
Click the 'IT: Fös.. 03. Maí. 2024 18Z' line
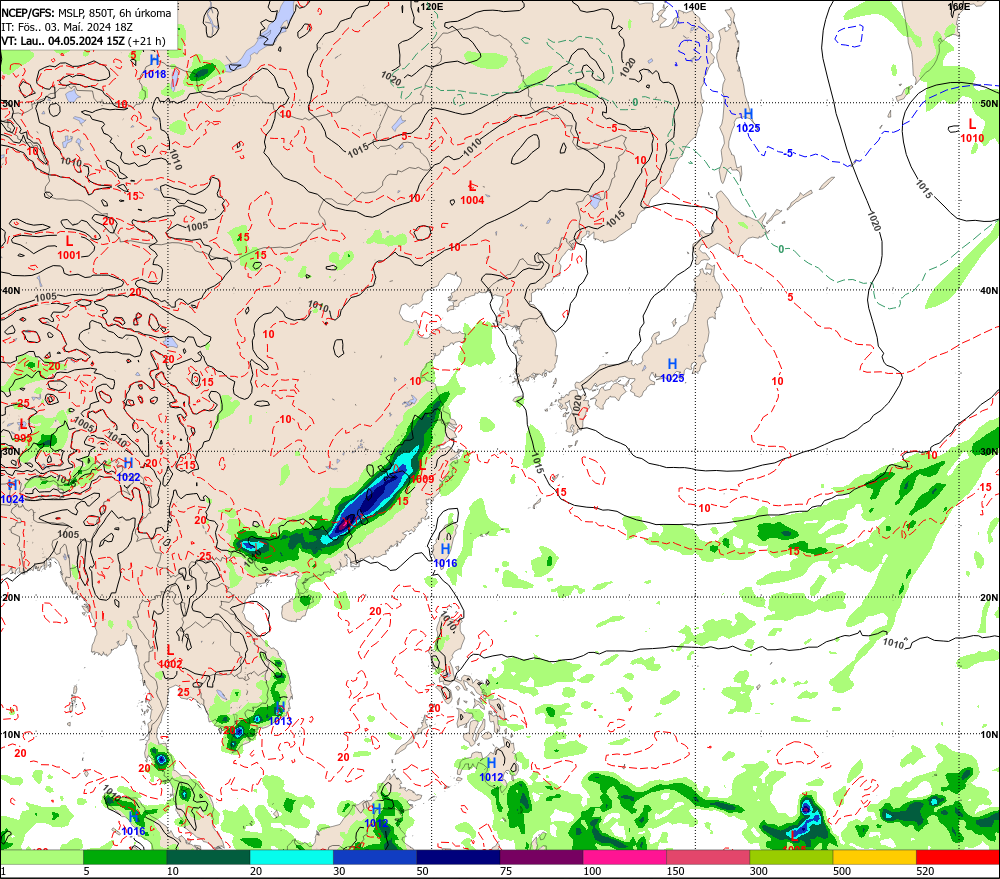coord(68,27)
